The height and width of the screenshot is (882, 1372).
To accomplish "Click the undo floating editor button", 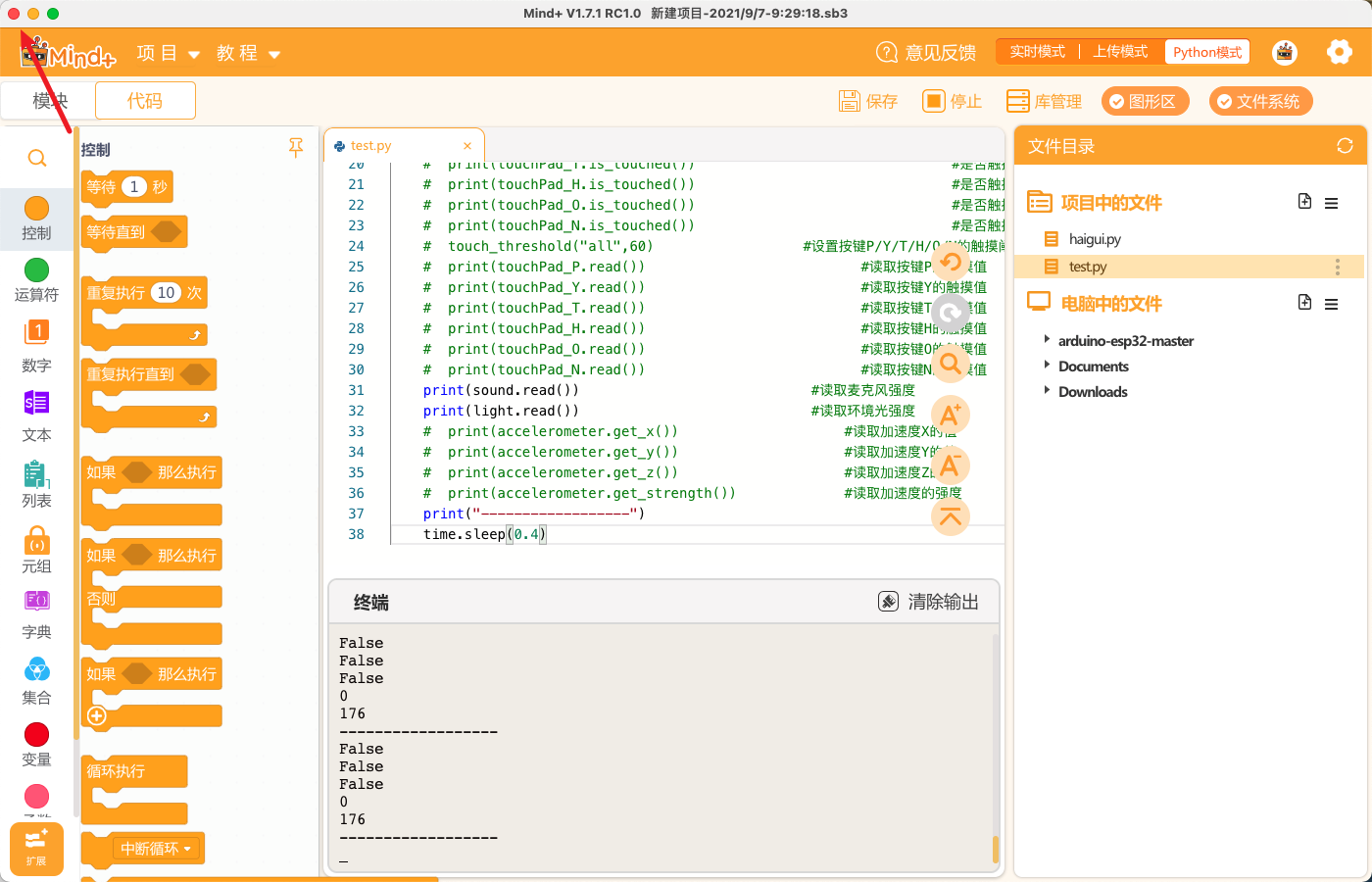I will pos(950,263).
